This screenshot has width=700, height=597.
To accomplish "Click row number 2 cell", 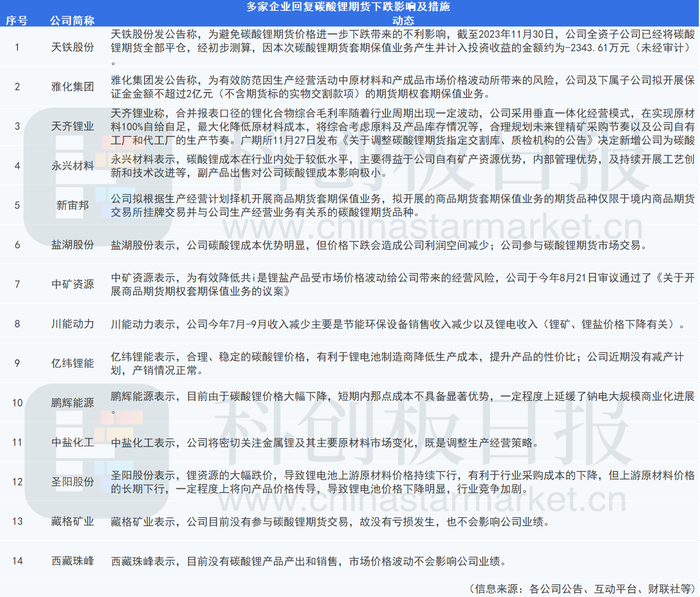I will [x=17, y=86].
